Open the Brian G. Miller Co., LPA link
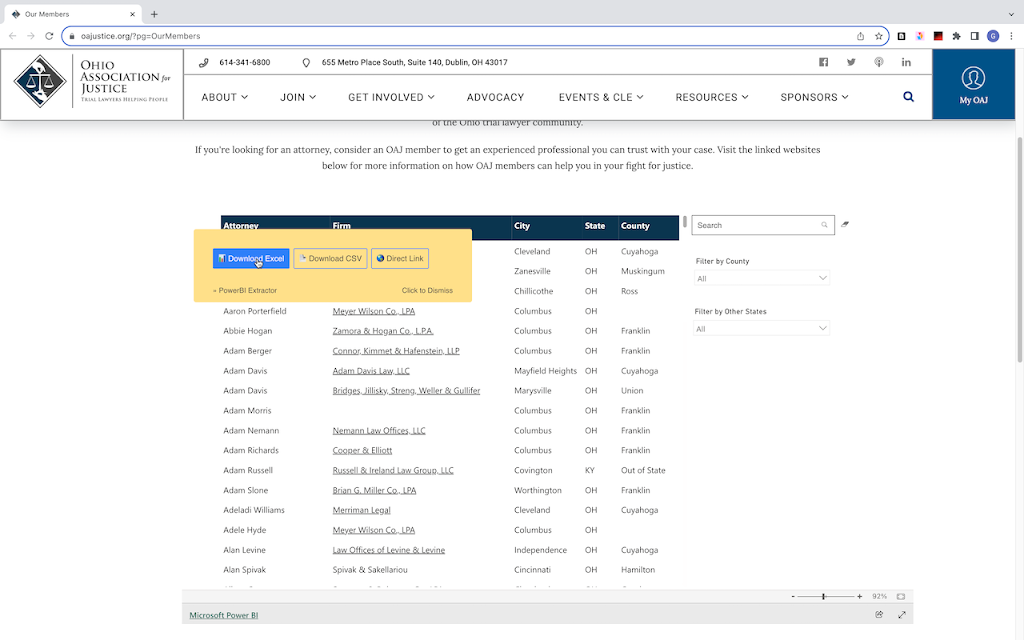The height and width of the screenshot is (640, 1024). (374, 490)
